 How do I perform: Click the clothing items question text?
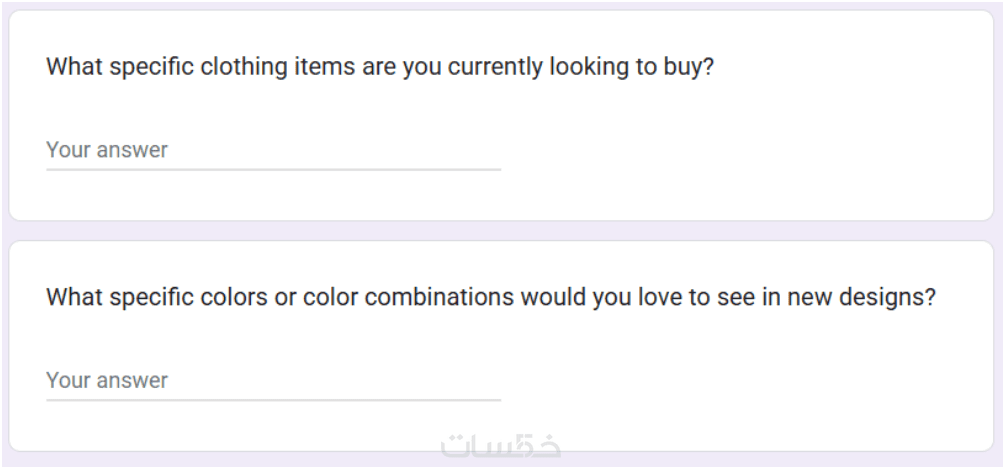(380, 68)
